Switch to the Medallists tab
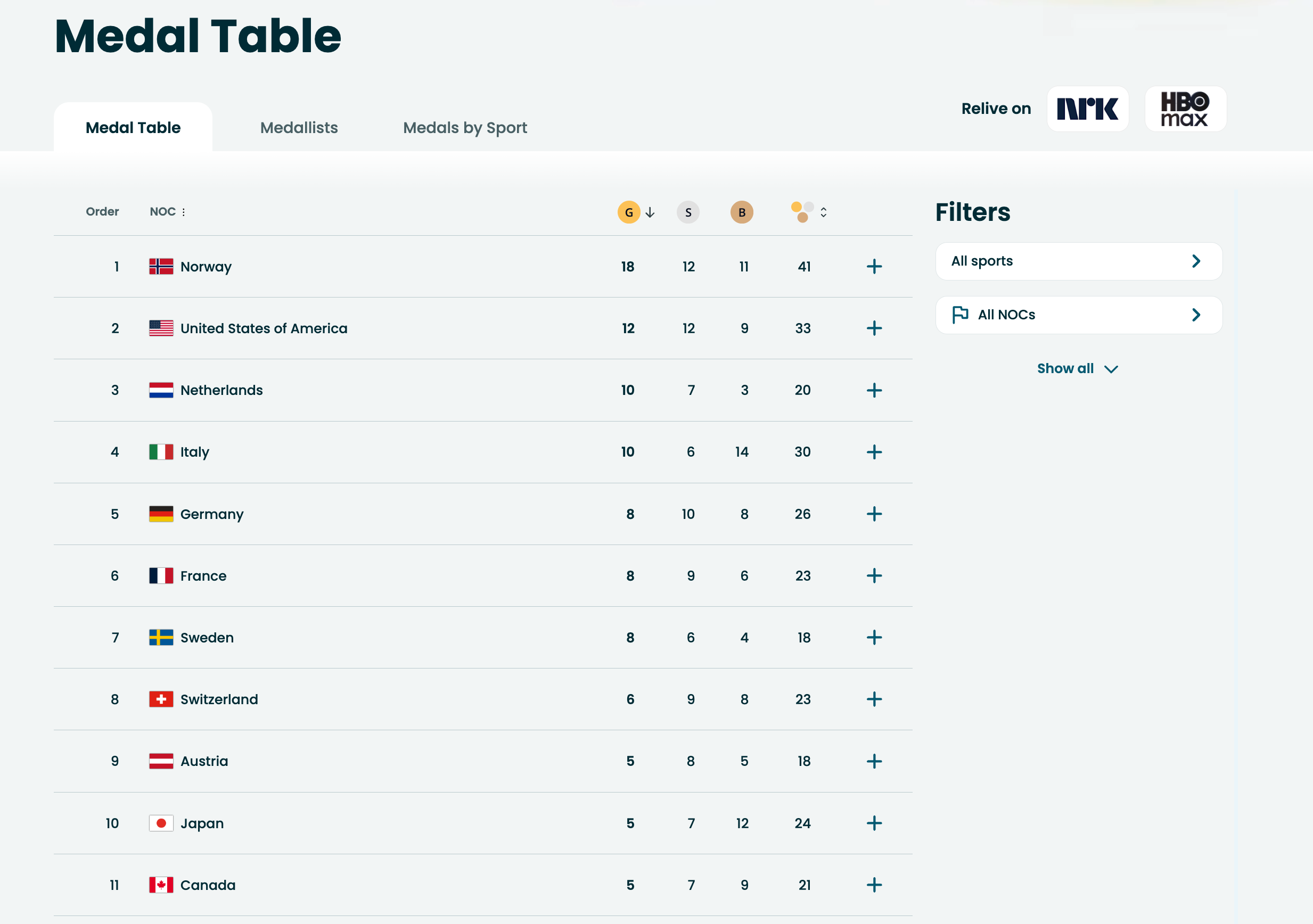 pyautogui.click(x=299, y=128)
